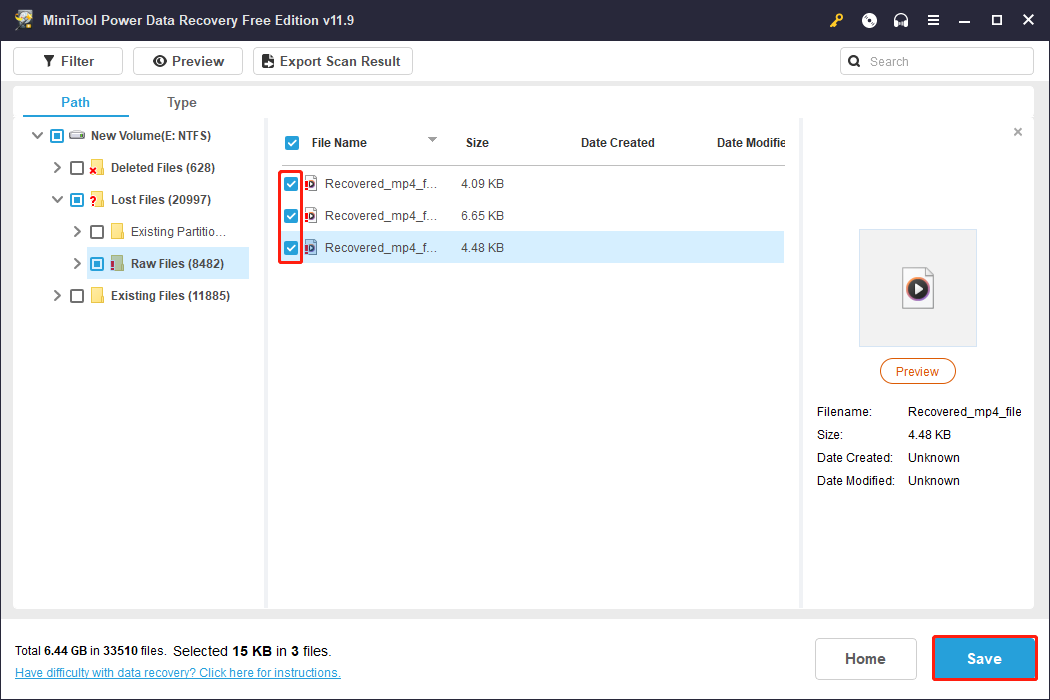Click the 4.48 KB size value in preview
This screenshot has width=1050, height=700.
click(929, 435)
